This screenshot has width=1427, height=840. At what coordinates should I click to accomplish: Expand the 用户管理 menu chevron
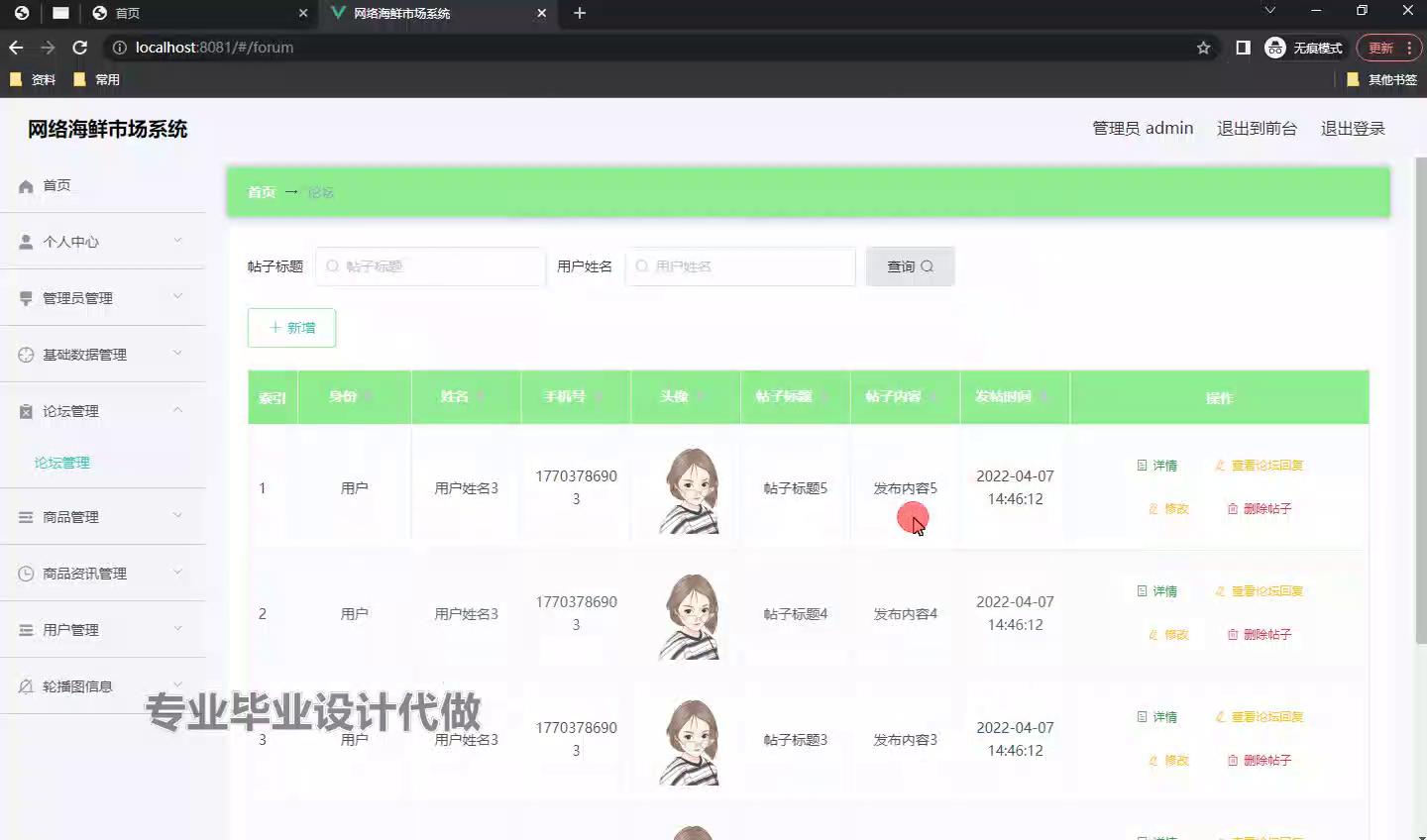[178, 629]
